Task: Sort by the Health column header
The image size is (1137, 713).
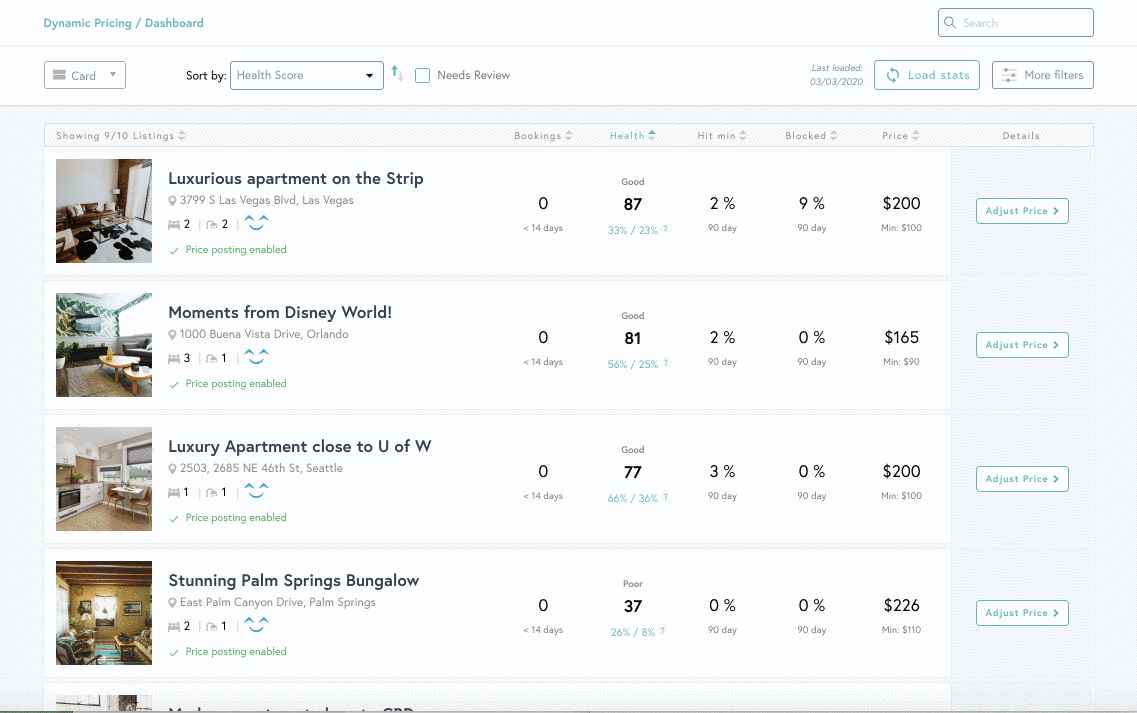Action: coord(632,136)
